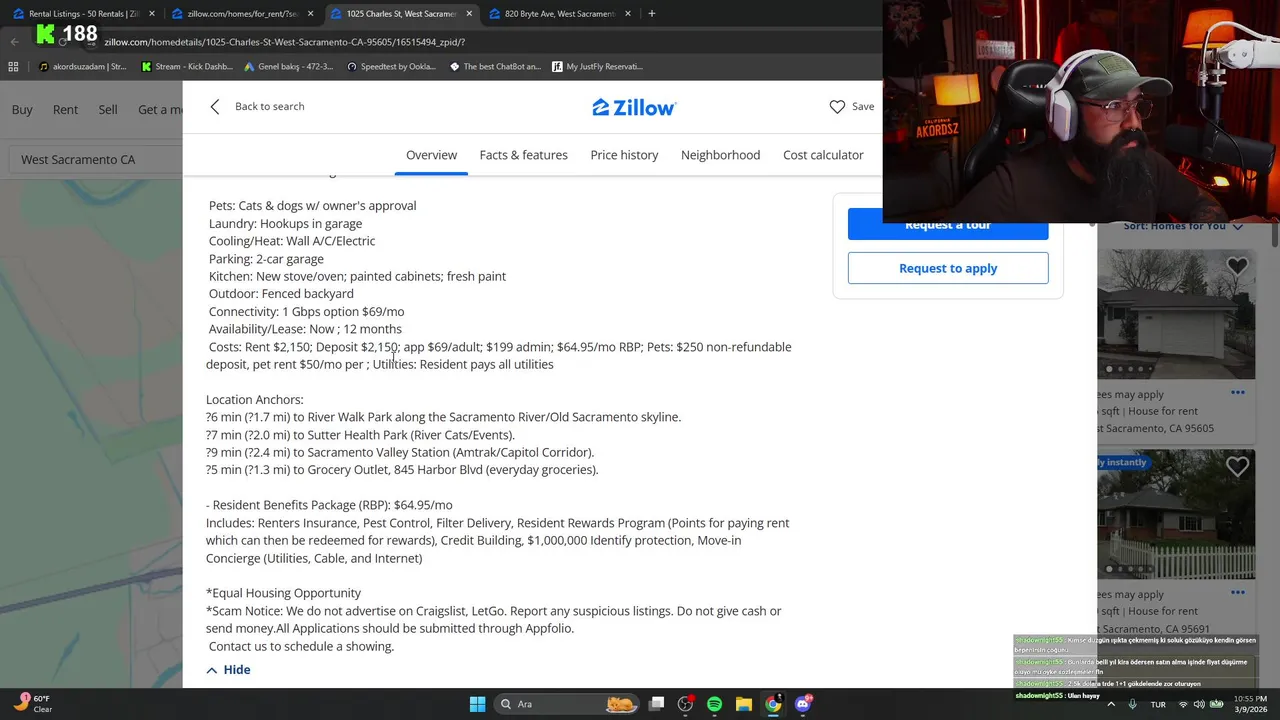Open File Explorer from the taskbar
The height and width of the screenshot is (720, 1280).
coord(743,704)
